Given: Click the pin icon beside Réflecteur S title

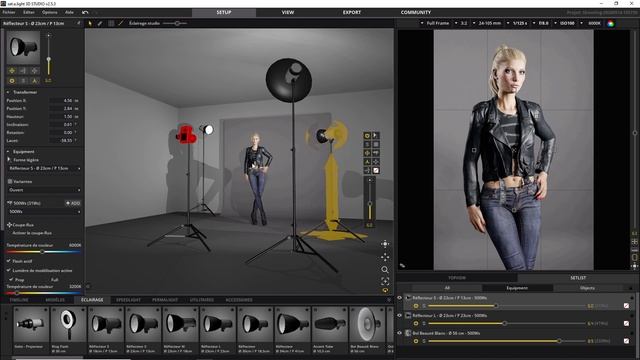Looking at the screenshot, I should tap(78, 23).
